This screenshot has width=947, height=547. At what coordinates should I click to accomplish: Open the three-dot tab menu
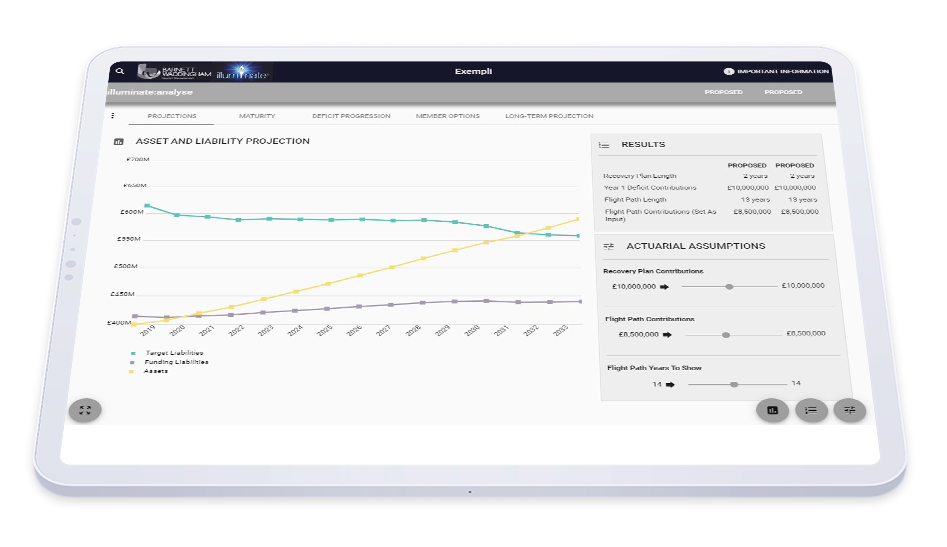(x=112, y=115)
